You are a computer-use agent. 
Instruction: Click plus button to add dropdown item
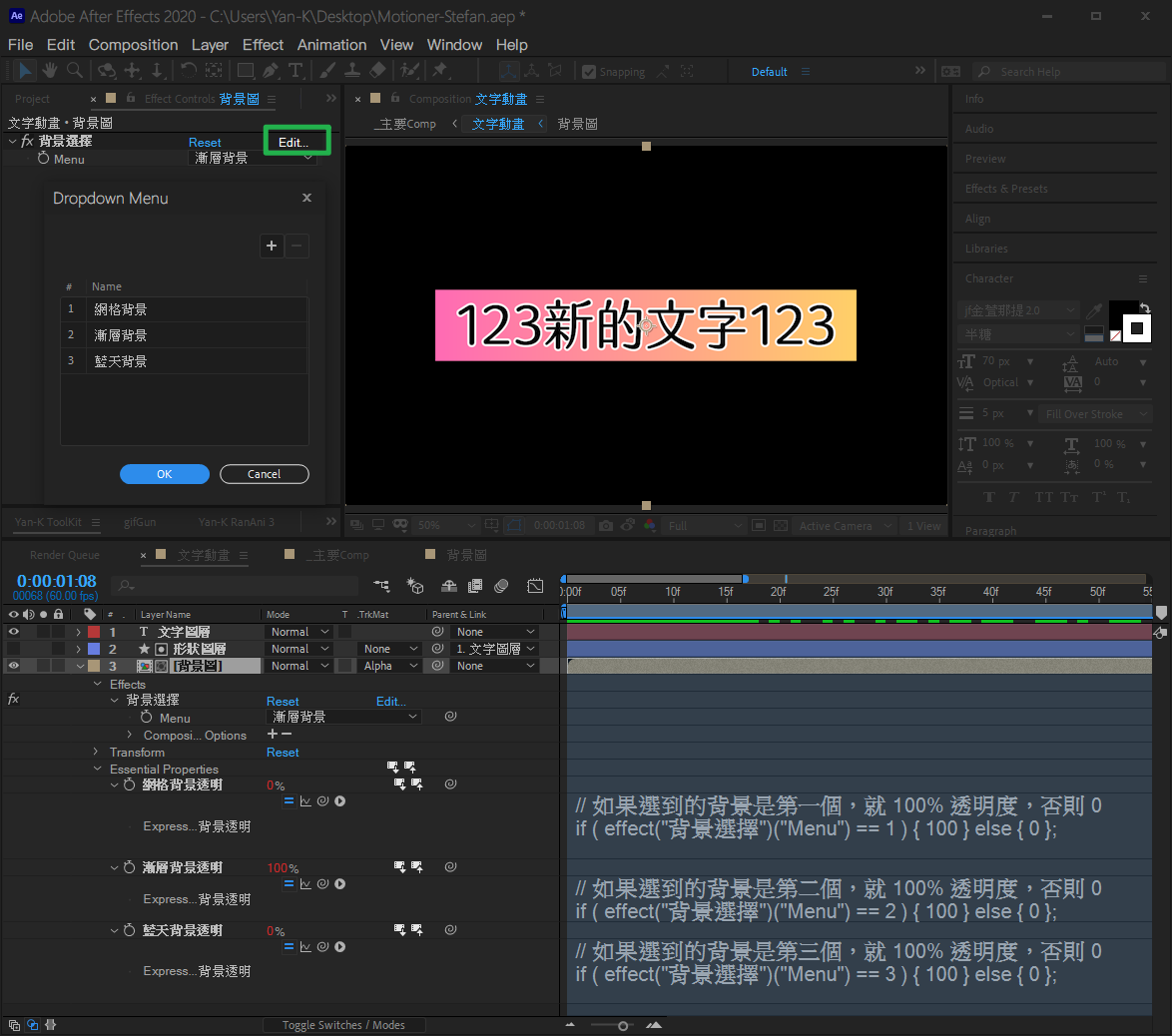(271, 246)
